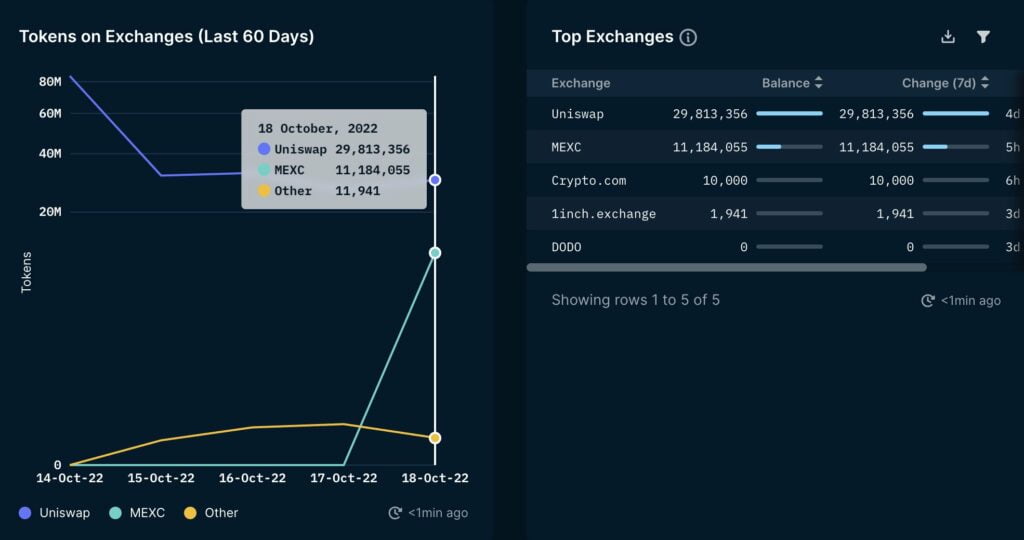Click the yellow Other data point marker
Screen dimensions: 1024x540
pos(435,438)
